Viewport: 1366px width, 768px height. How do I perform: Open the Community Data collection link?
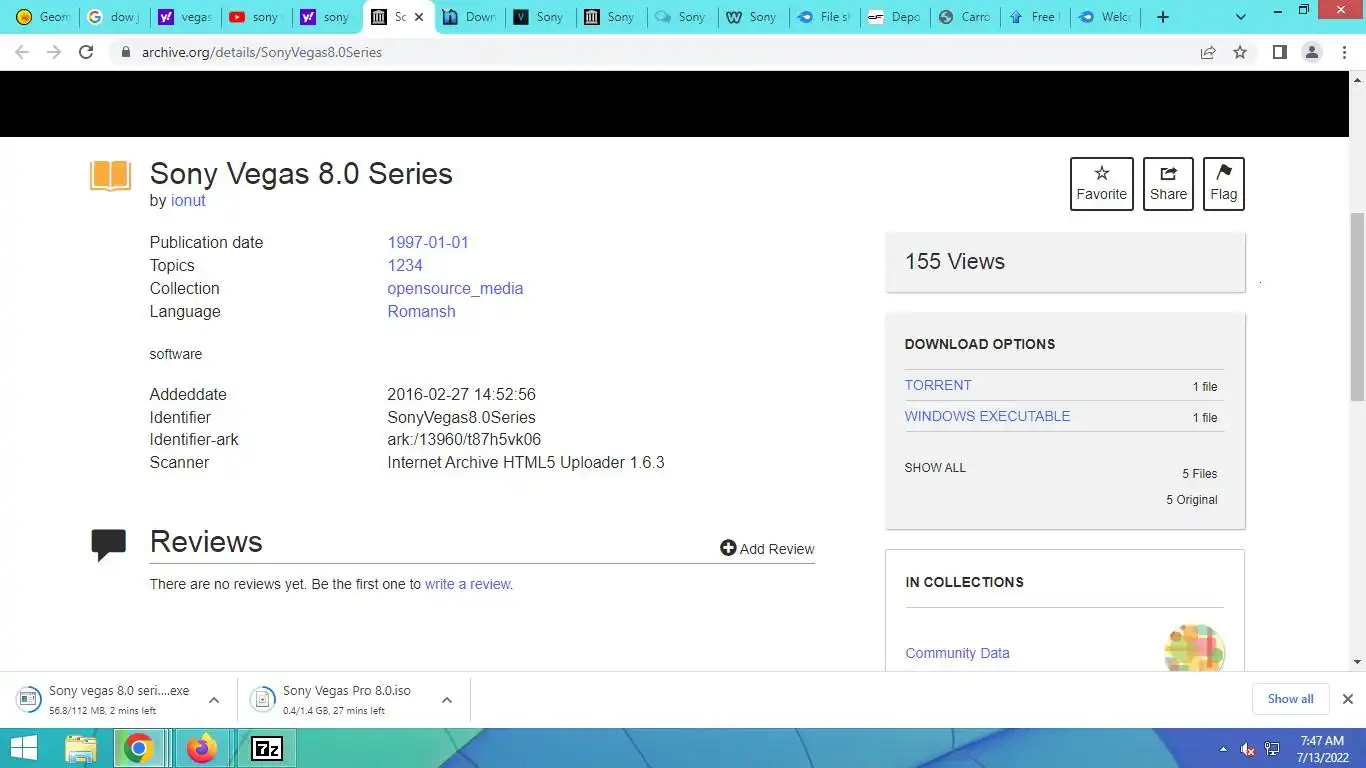click(957, 653)
